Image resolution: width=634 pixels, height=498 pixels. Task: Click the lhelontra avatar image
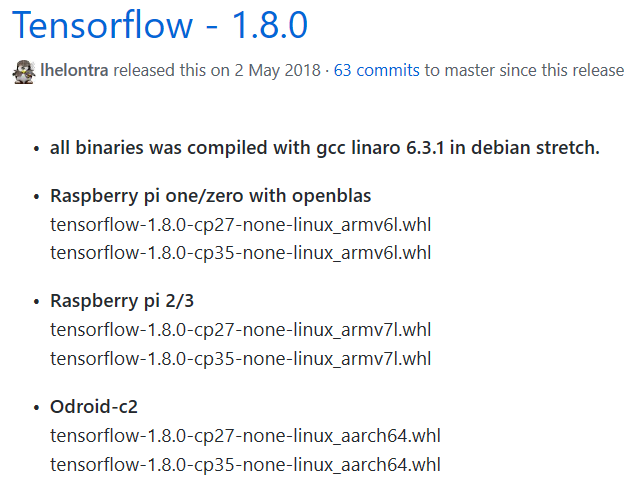pos(23,71)
